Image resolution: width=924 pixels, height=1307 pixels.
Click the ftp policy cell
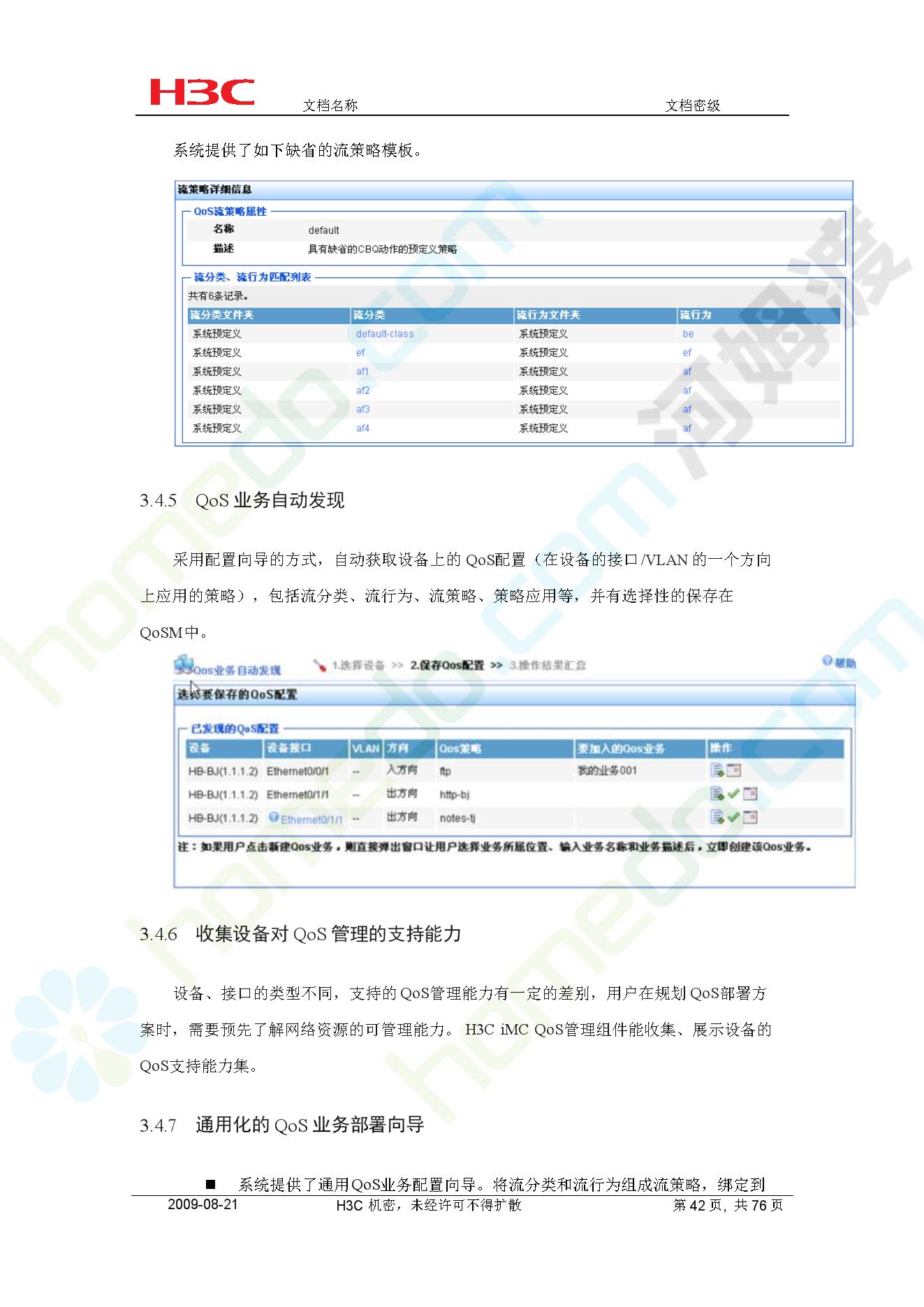[x=445, y=771]
